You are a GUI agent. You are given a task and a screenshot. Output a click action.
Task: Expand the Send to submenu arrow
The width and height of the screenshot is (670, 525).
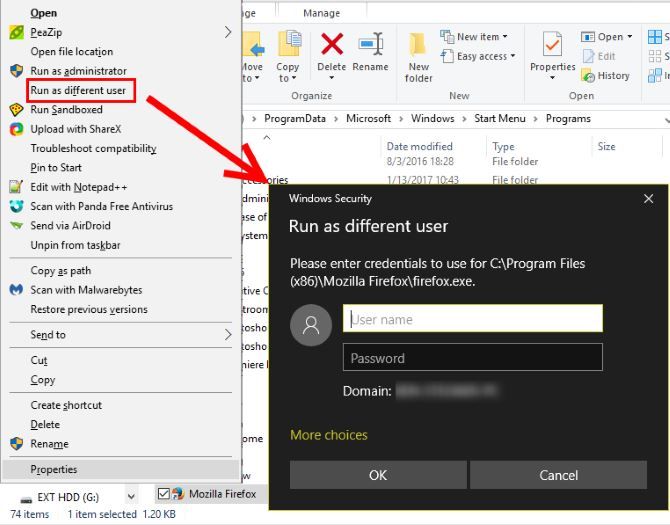[x=228, y=335]
